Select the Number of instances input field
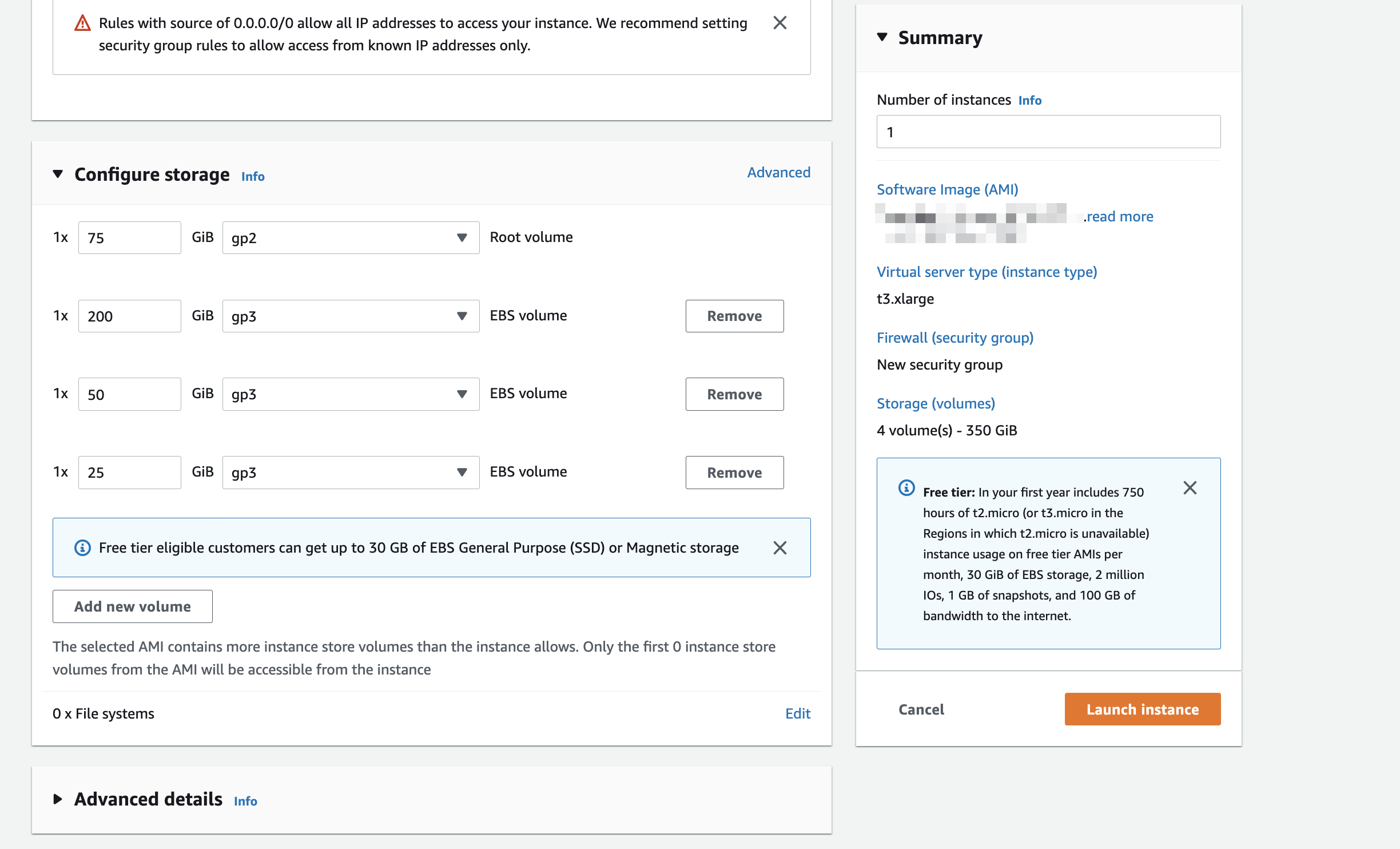1400x849 pixels. tap(1048, 131)
